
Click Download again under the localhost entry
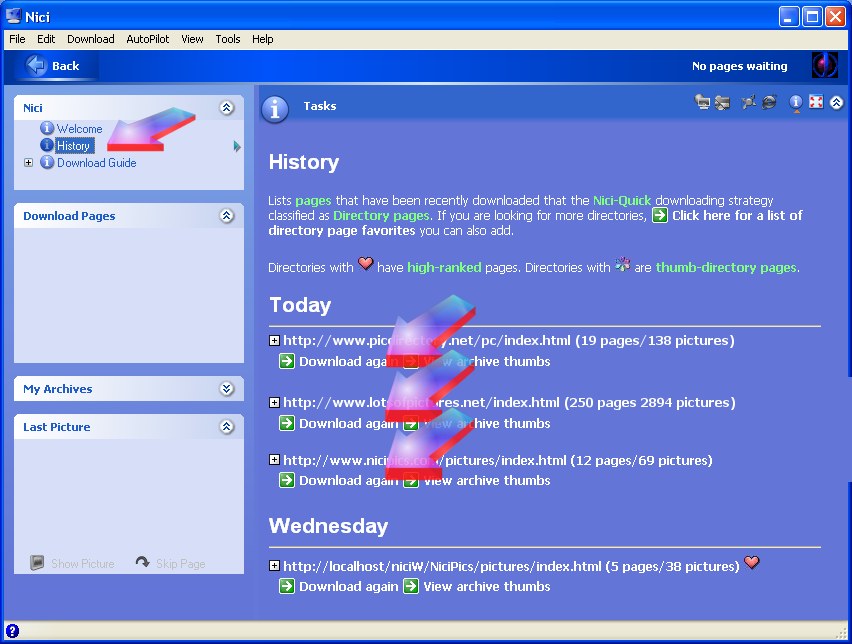(x=348, y=586)
